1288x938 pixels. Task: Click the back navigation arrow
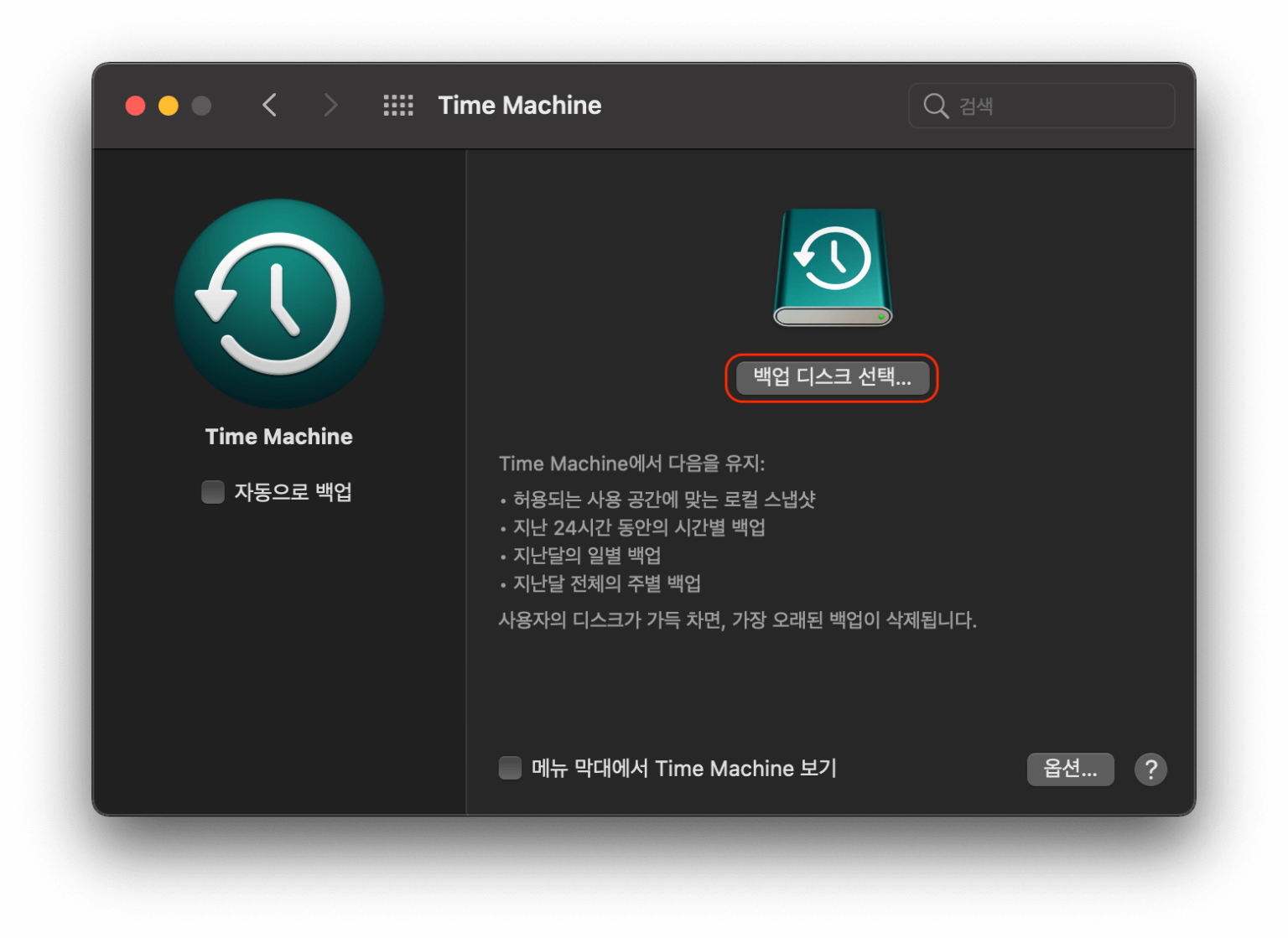tap(269, 105)
